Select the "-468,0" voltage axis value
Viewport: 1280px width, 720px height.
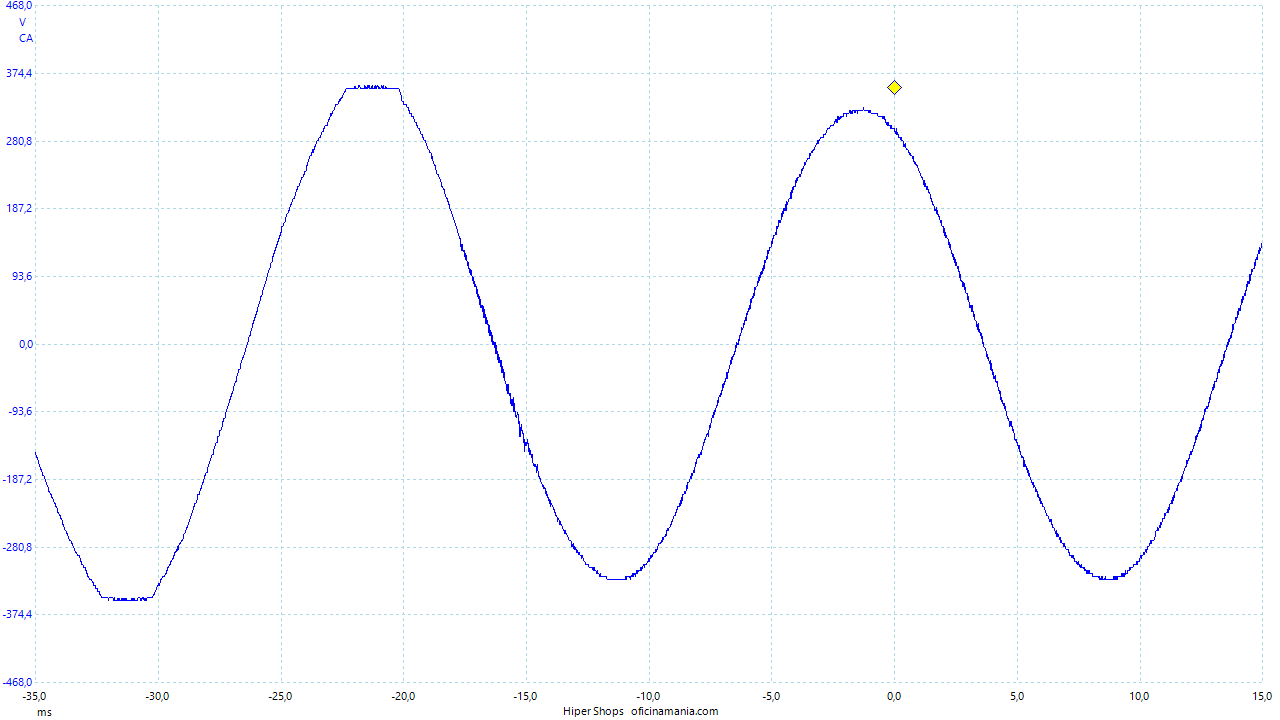[18, 682]
